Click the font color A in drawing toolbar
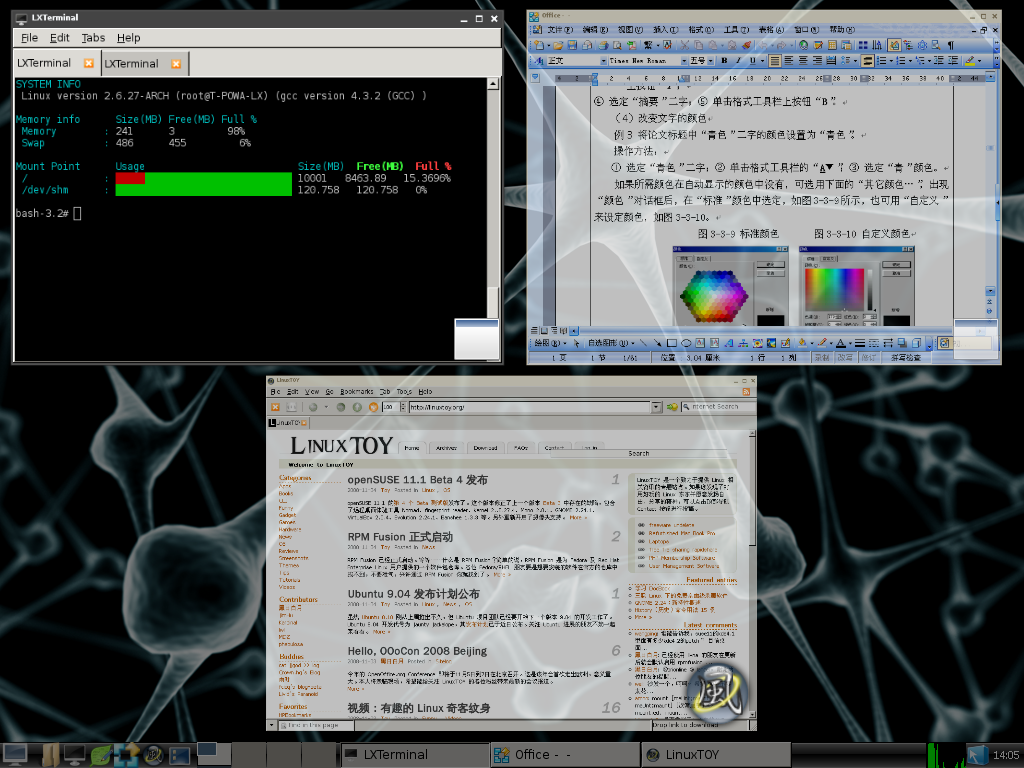Viewport: 1024px width, 768px height. (x=840, y=343)
